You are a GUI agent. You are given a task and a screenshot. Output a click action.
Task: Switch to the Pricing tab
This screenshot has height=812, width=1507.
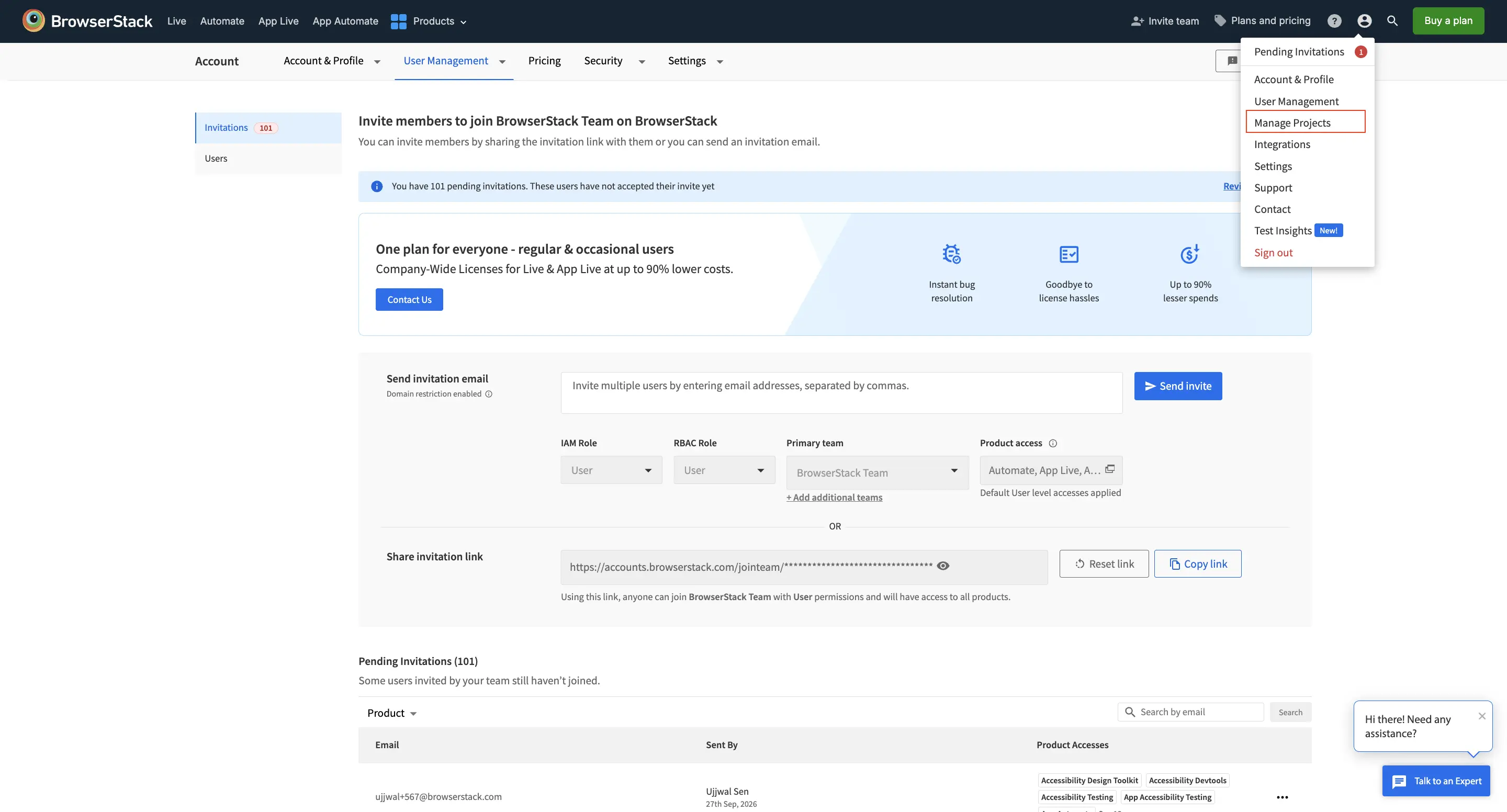[x=544, y=61]
